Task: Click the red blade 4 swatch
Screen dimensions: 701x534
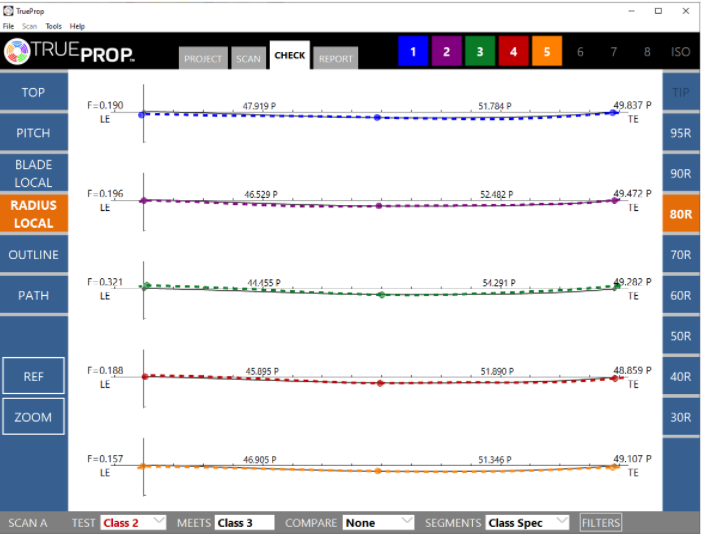Action: pyautogui.click(x=514, y=51)
